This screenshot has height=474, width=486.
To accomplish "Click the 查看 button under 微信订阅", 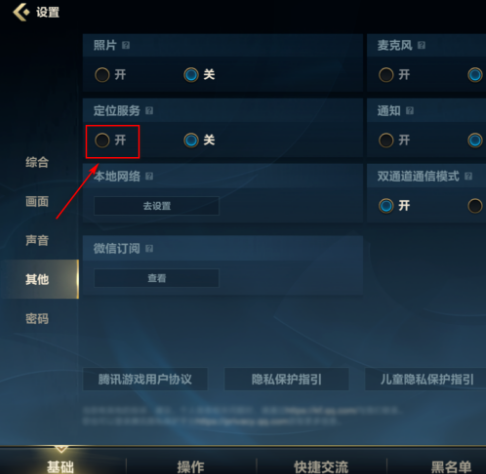I will click(157, 278).
